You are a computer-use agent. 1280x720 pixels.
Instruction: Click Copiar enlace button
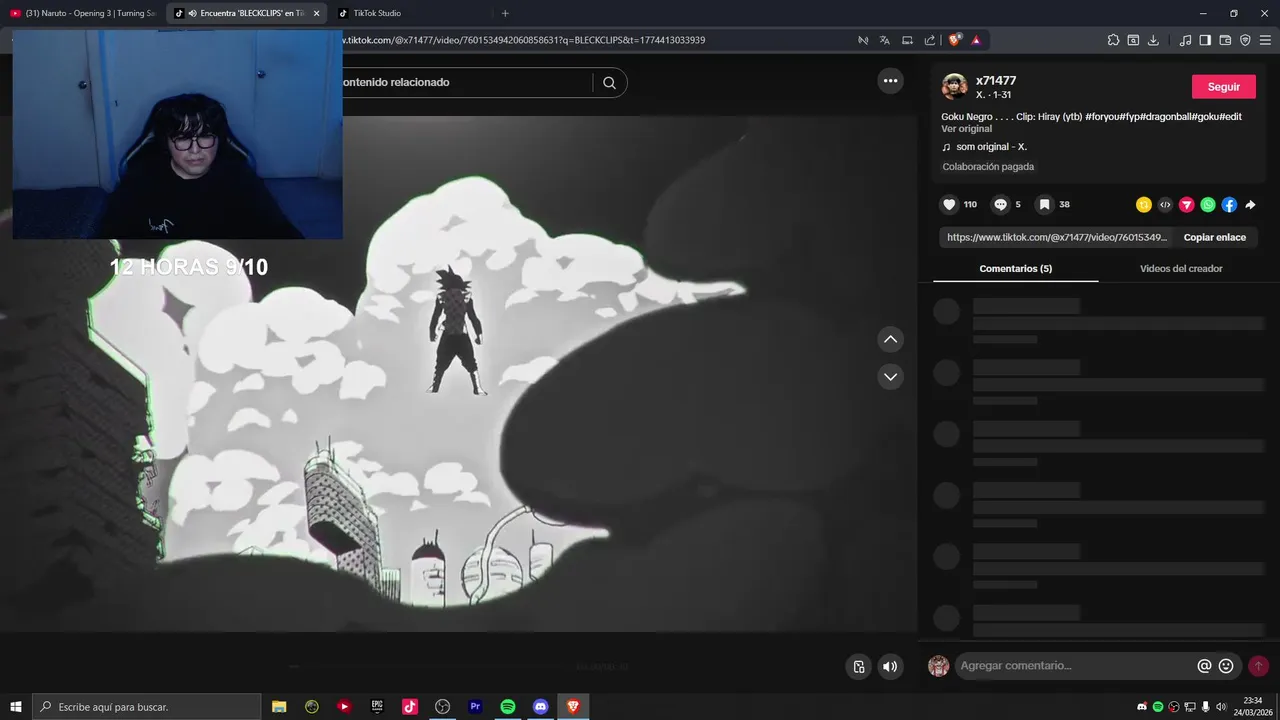tap(1214, 238)
